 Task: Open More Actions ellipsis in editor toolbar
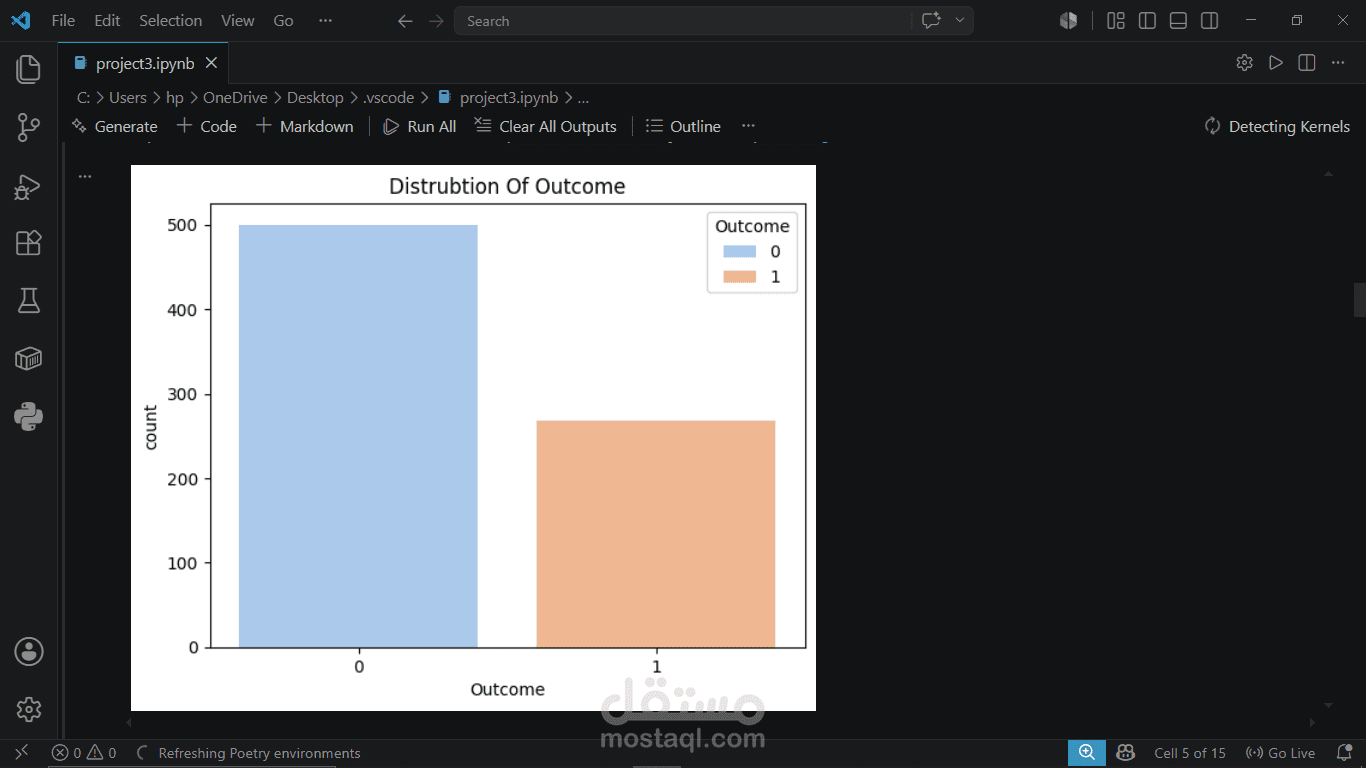[1338, 62]
